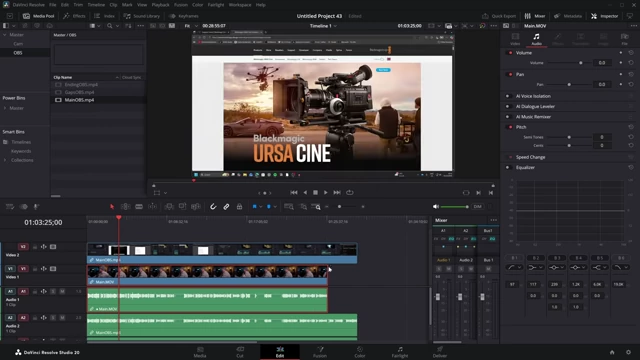
Task: Select MainOBS.mp4 in media pool list
Action: (x=98, y=100)
